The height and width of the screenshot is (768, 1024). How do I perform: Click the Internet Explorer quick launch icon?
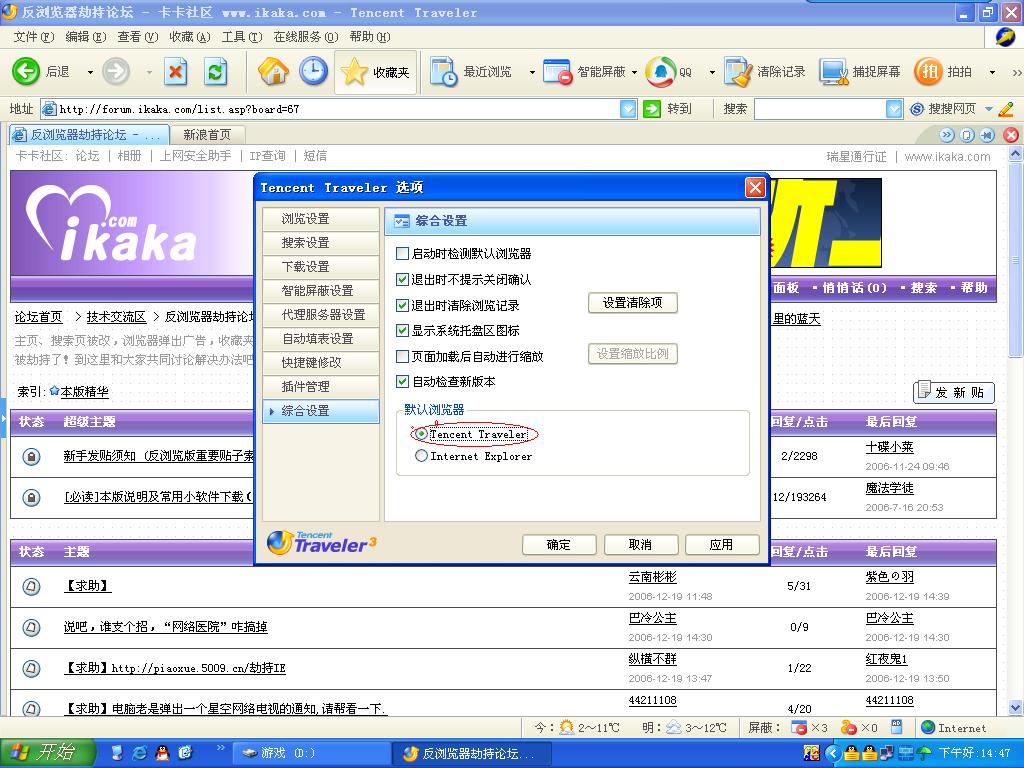139,753
